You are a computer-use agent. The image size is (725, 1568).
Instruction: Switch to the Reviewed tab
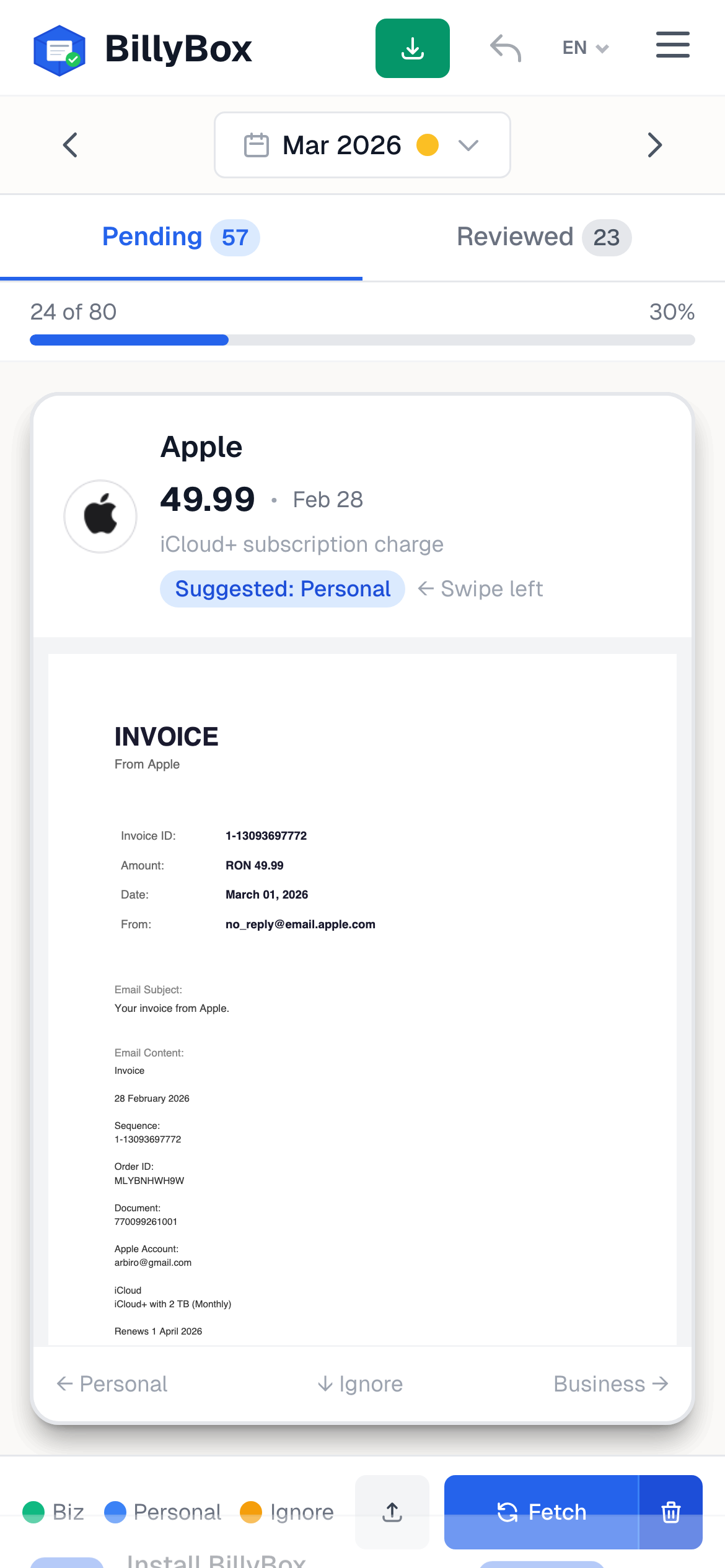(542, 237)
